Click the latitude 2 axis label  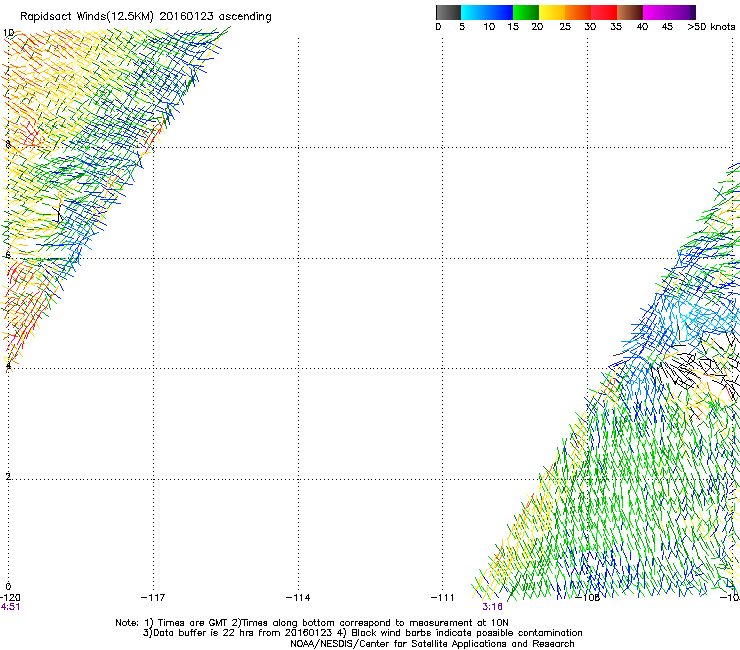point(8,477)
